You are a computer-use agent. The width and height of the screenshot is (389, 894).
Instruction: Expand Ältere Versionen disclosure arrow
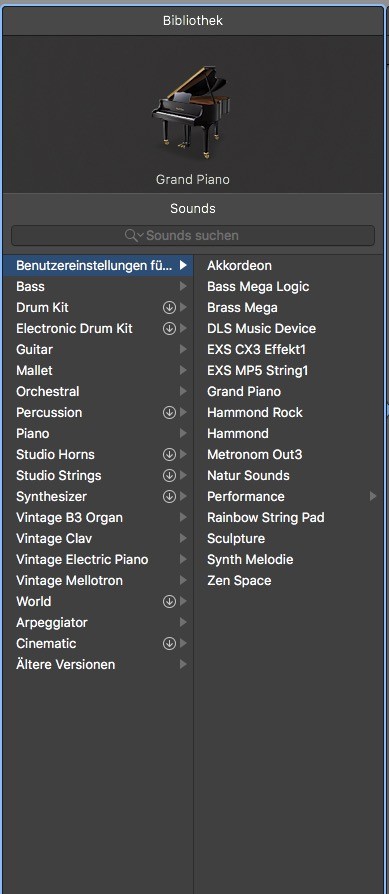coord(183,664)
